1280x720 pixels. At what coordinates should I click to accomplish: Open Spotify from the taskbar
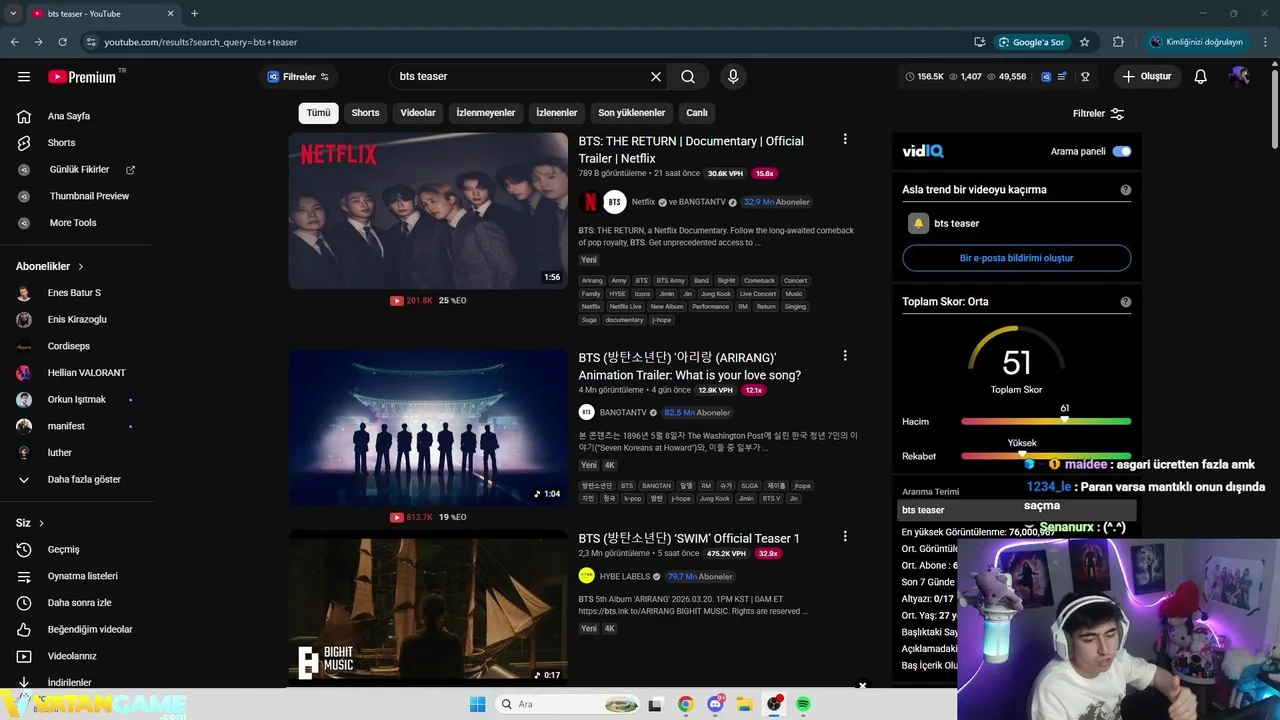(x=803, y=704)
